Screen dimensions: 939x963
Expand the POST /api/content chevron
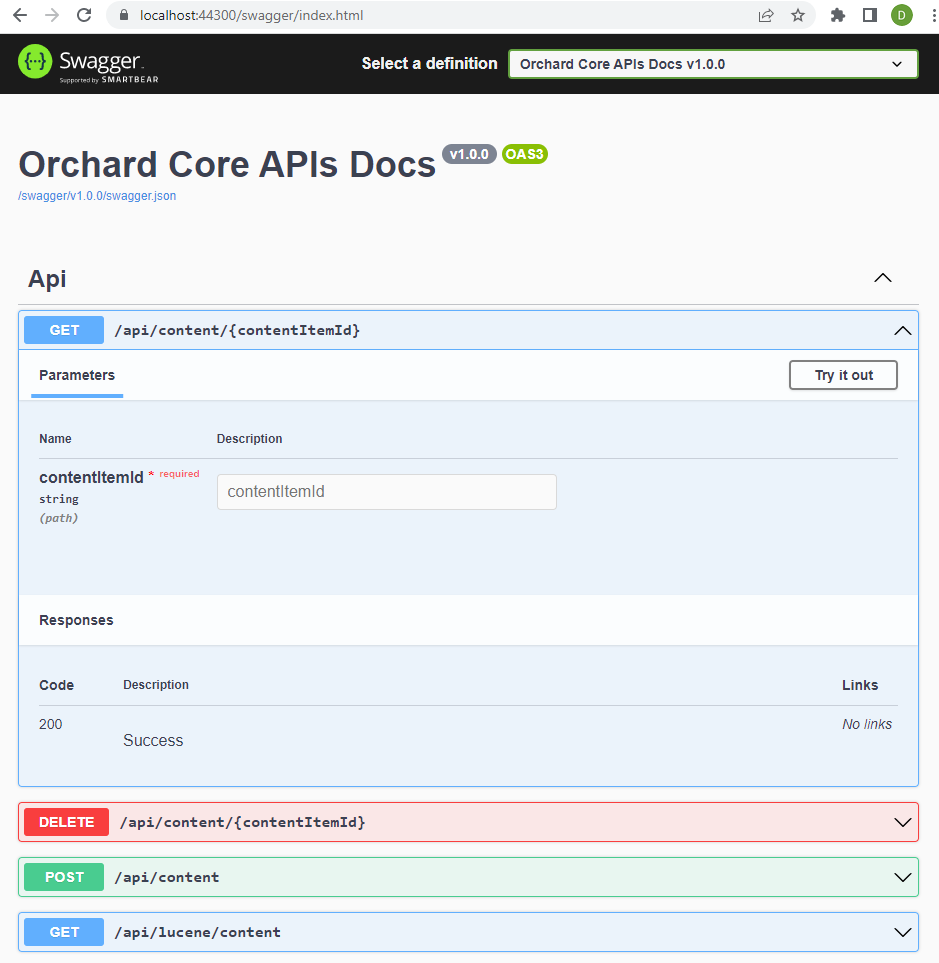pyautogui.click(x=902, y=878)
